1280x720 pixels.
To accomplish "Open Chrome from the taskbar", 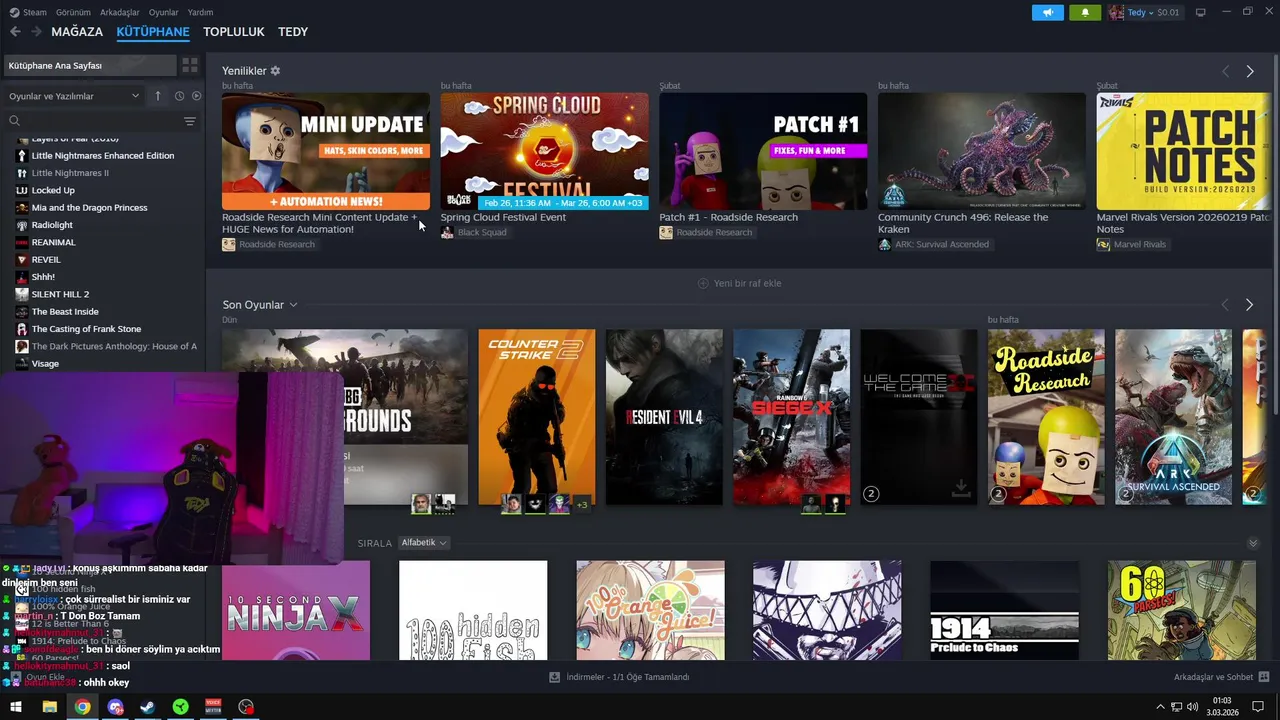I will tap(82, 707).
